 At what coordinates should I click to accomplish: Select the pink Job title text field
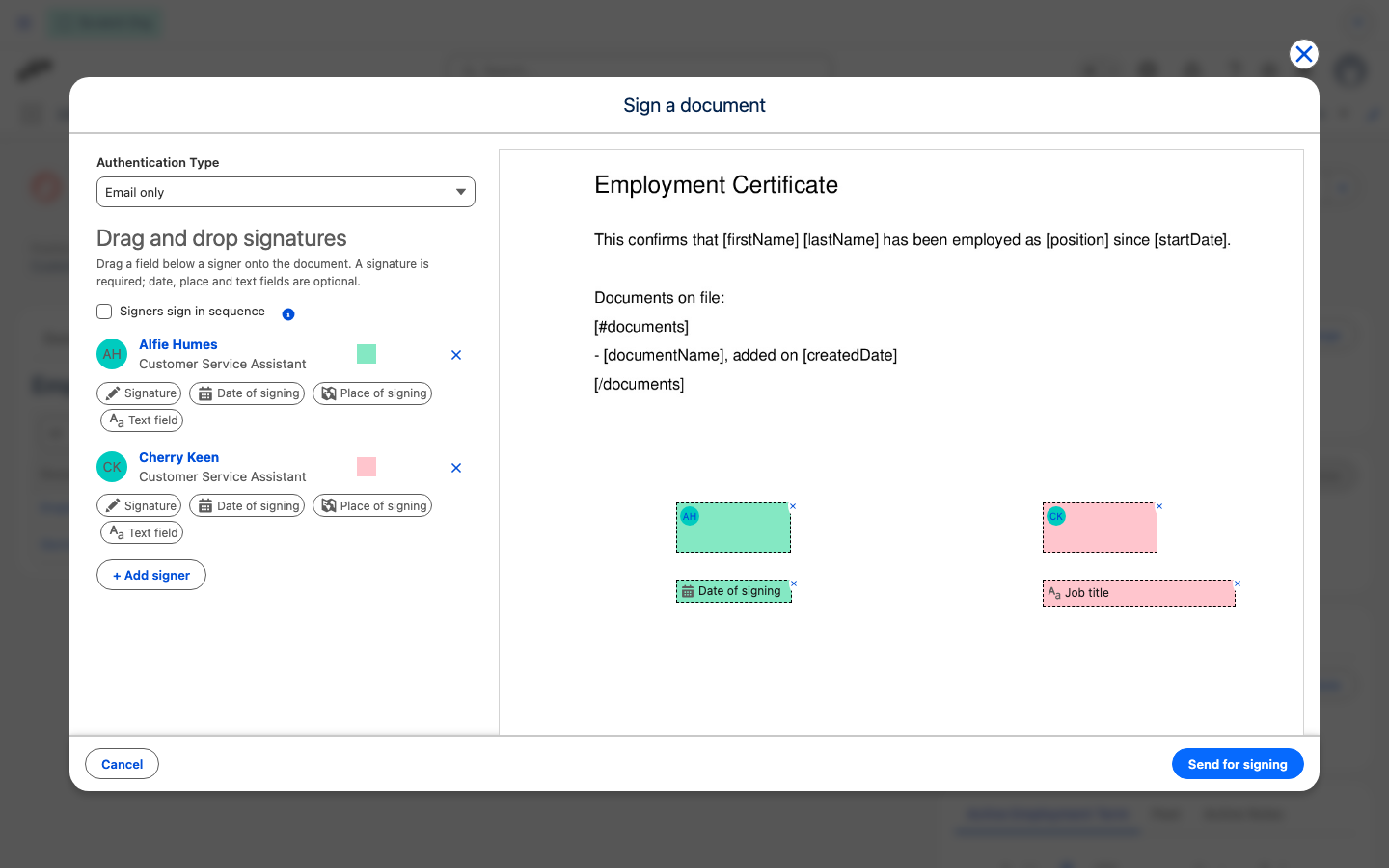(1138, 593)
